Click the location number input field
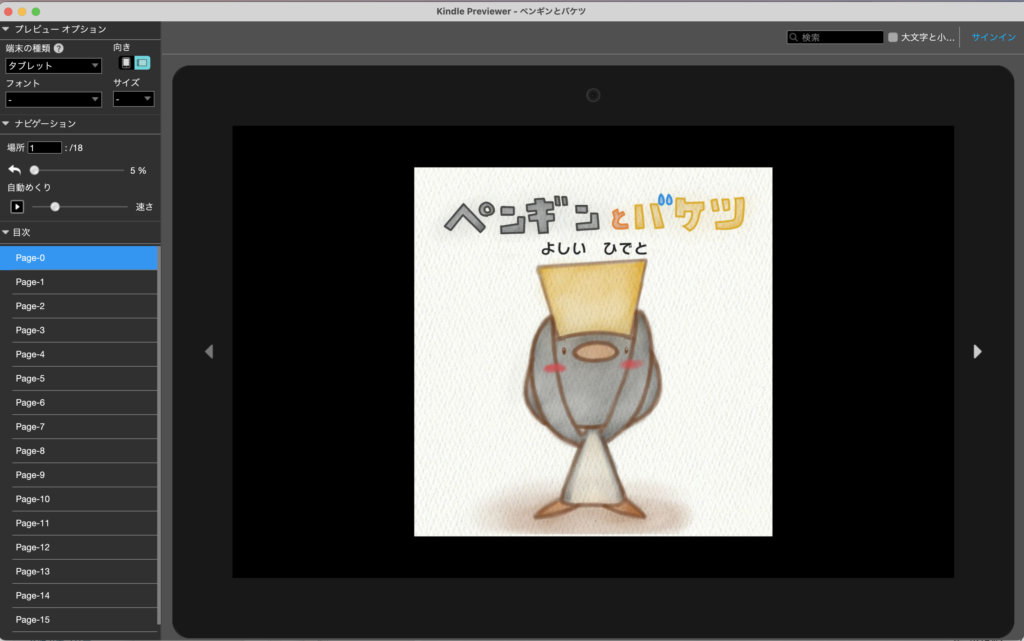 44,148
